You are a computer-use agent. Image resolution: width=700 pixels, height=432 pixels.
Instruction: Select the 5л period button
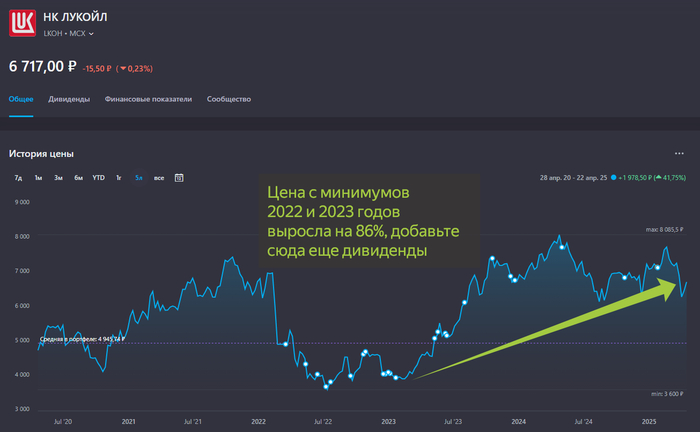click(x=139, y=177)
